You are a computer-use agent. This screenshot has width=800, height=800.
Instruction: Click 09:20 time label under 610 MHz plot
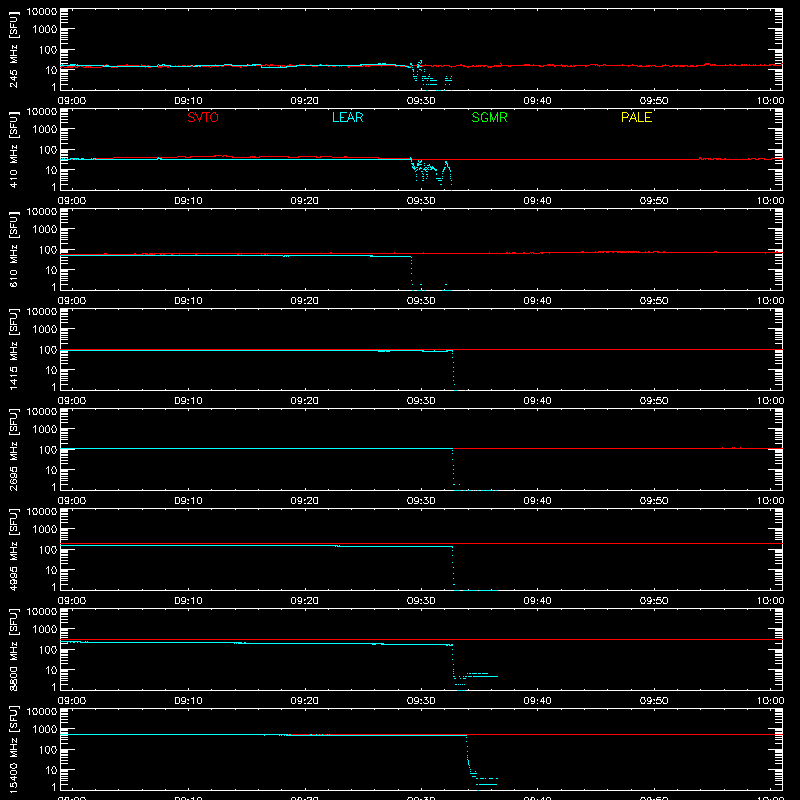(x=305, y=301)
